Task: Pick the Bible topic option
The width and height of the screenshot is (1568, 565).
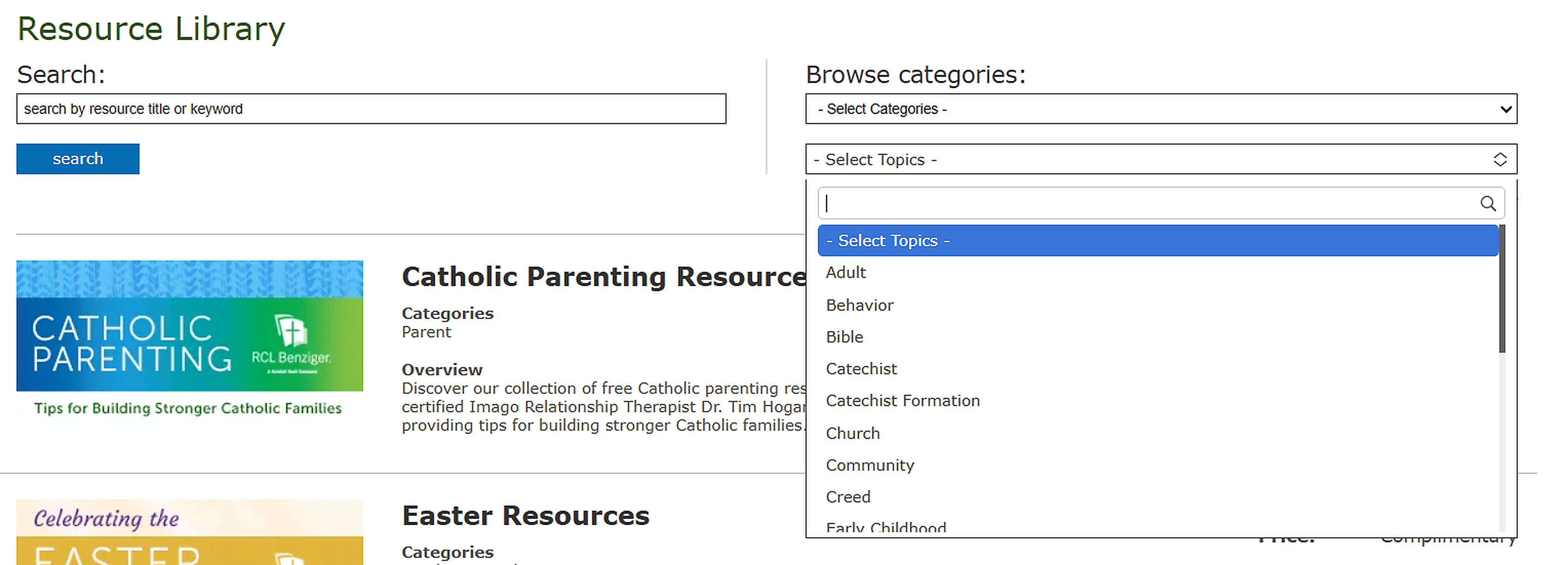Action: coord(844,337)
